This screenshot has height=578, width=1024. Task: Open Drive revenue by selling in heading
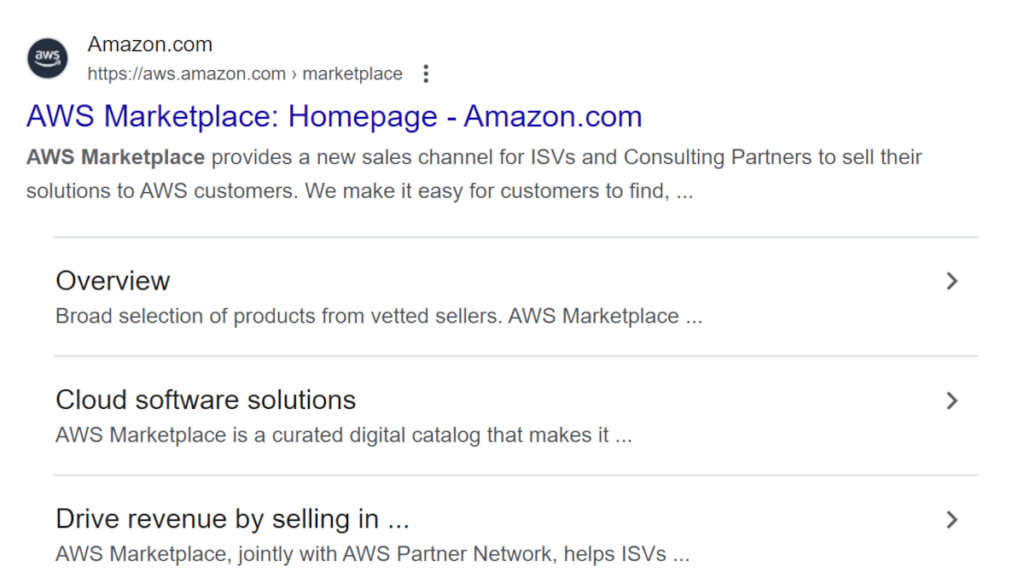click(232, 519)
